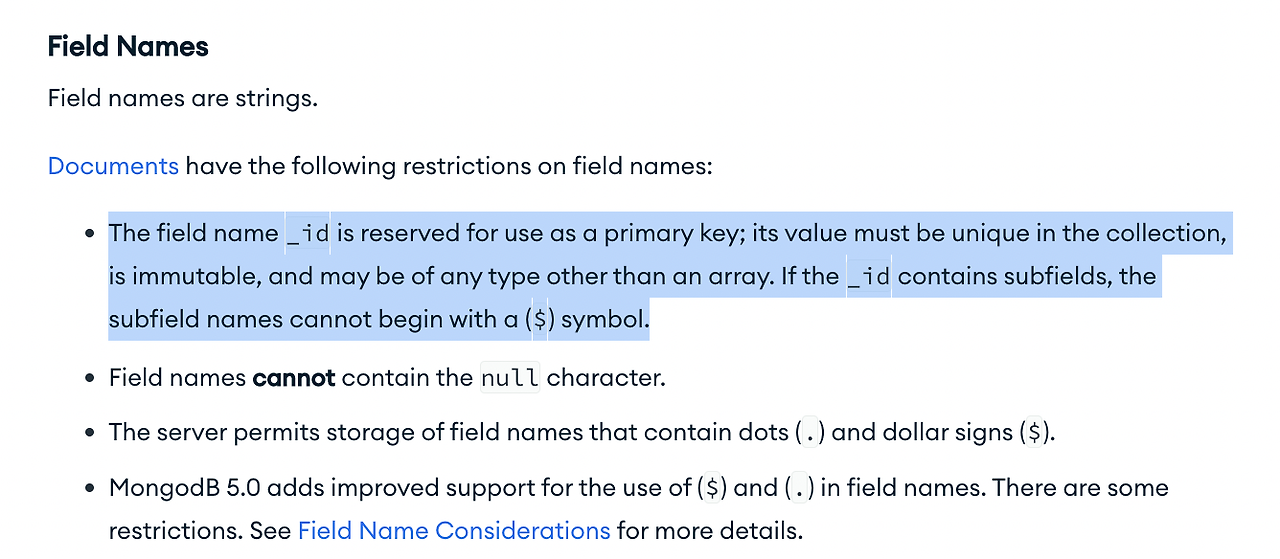The image size is (1280, 559).
Task: Click the _id code before 'contains subfields'
Action: 868,277
